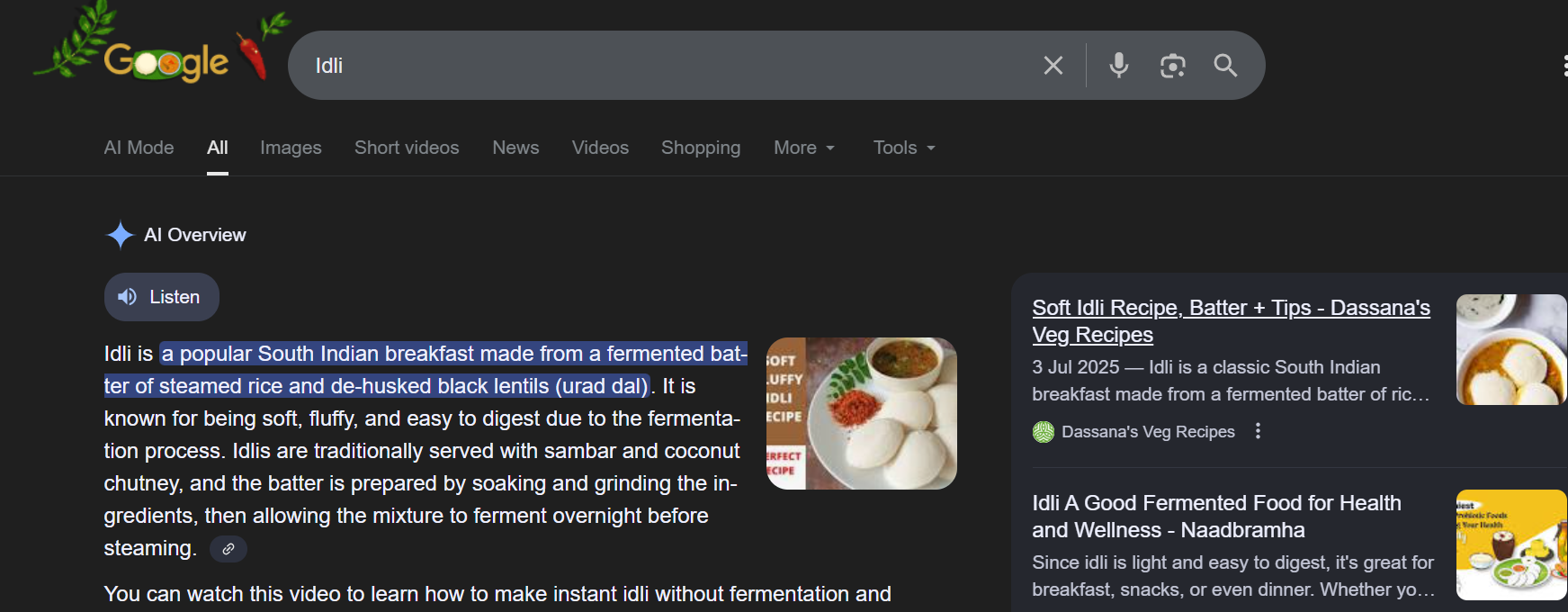Click into the Idli search field
This screenshot has width=1568, height=612.
[x=630, y=66]
